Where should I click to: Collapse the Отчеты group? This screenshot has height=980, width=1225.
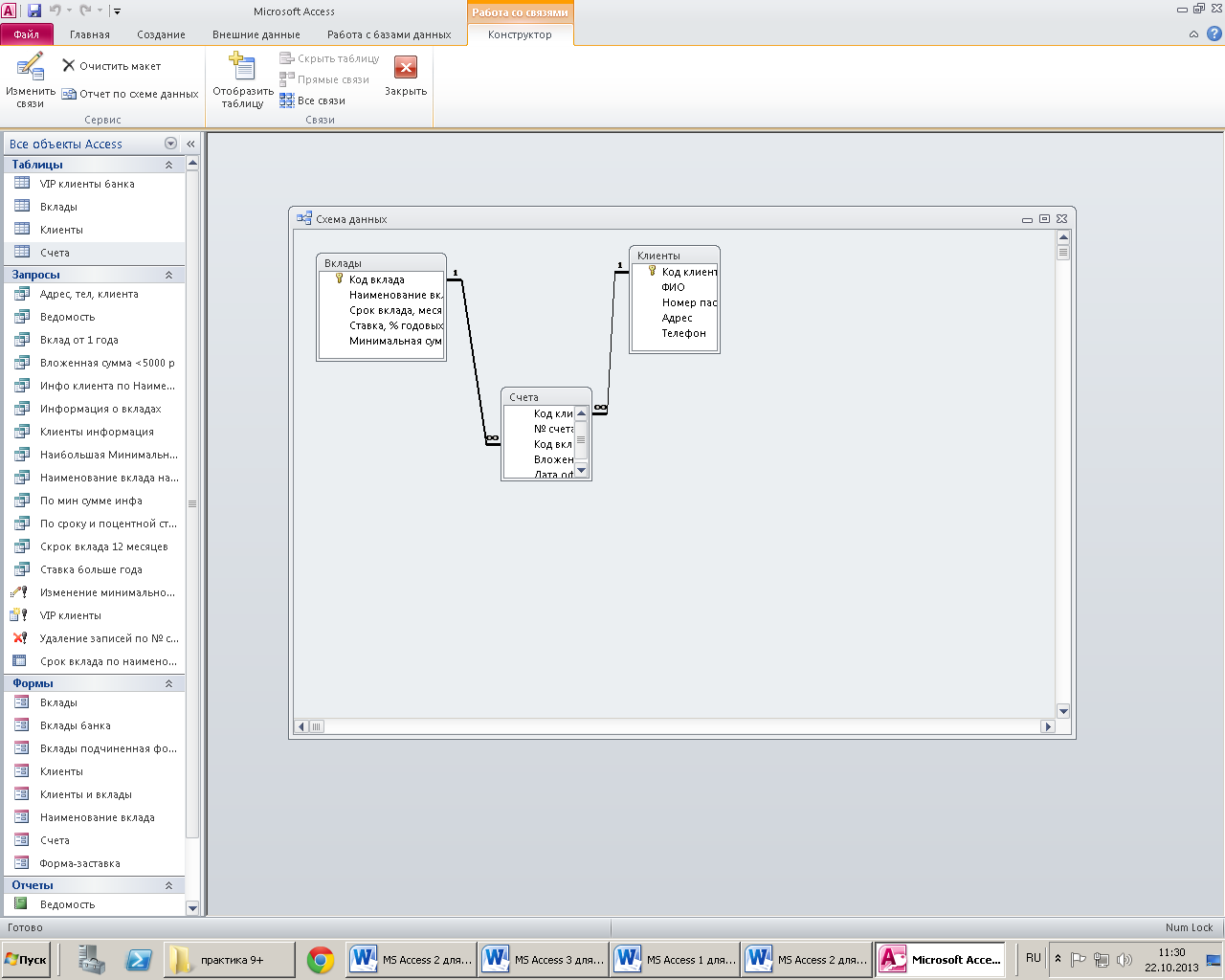pyautogui.click(x=168, y=885)
